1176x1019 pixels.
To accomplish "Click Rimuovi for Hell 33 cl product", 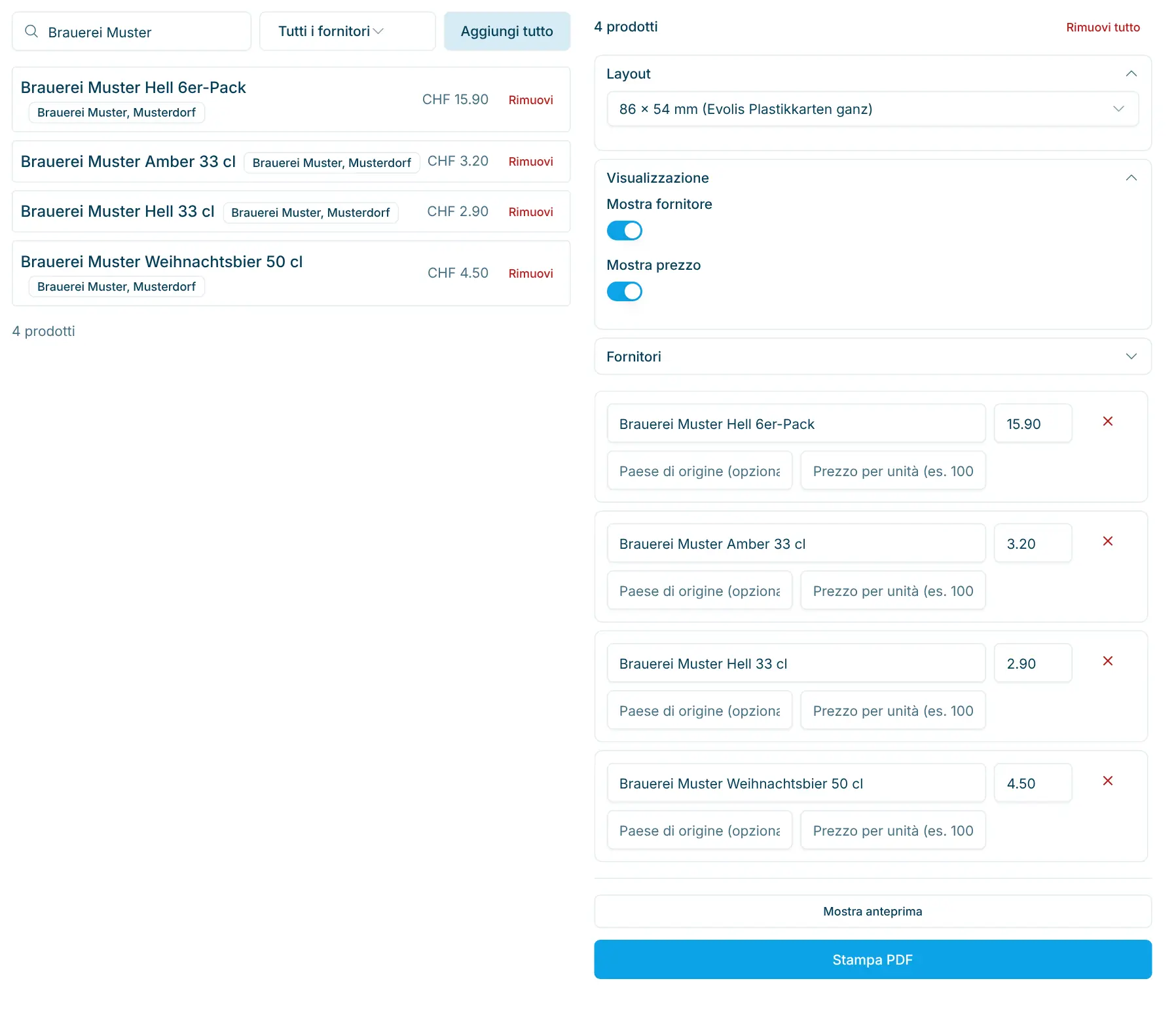I will pyautogui.click(x=530, y=212).
